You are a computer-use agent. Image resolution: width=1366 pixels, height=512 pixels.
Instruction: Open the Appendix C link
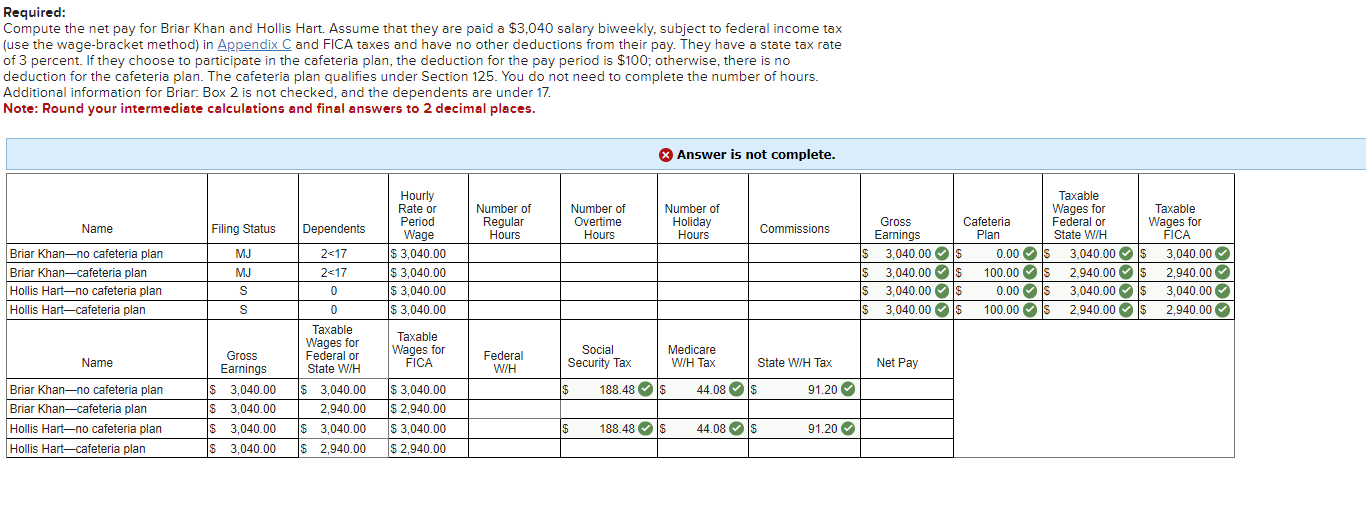pos(254,45)
